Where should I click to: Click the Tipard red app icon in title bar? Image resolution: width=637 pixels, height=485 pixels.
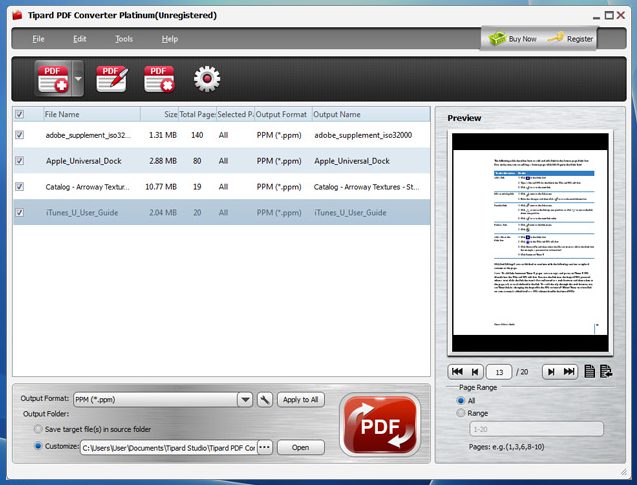17,15
